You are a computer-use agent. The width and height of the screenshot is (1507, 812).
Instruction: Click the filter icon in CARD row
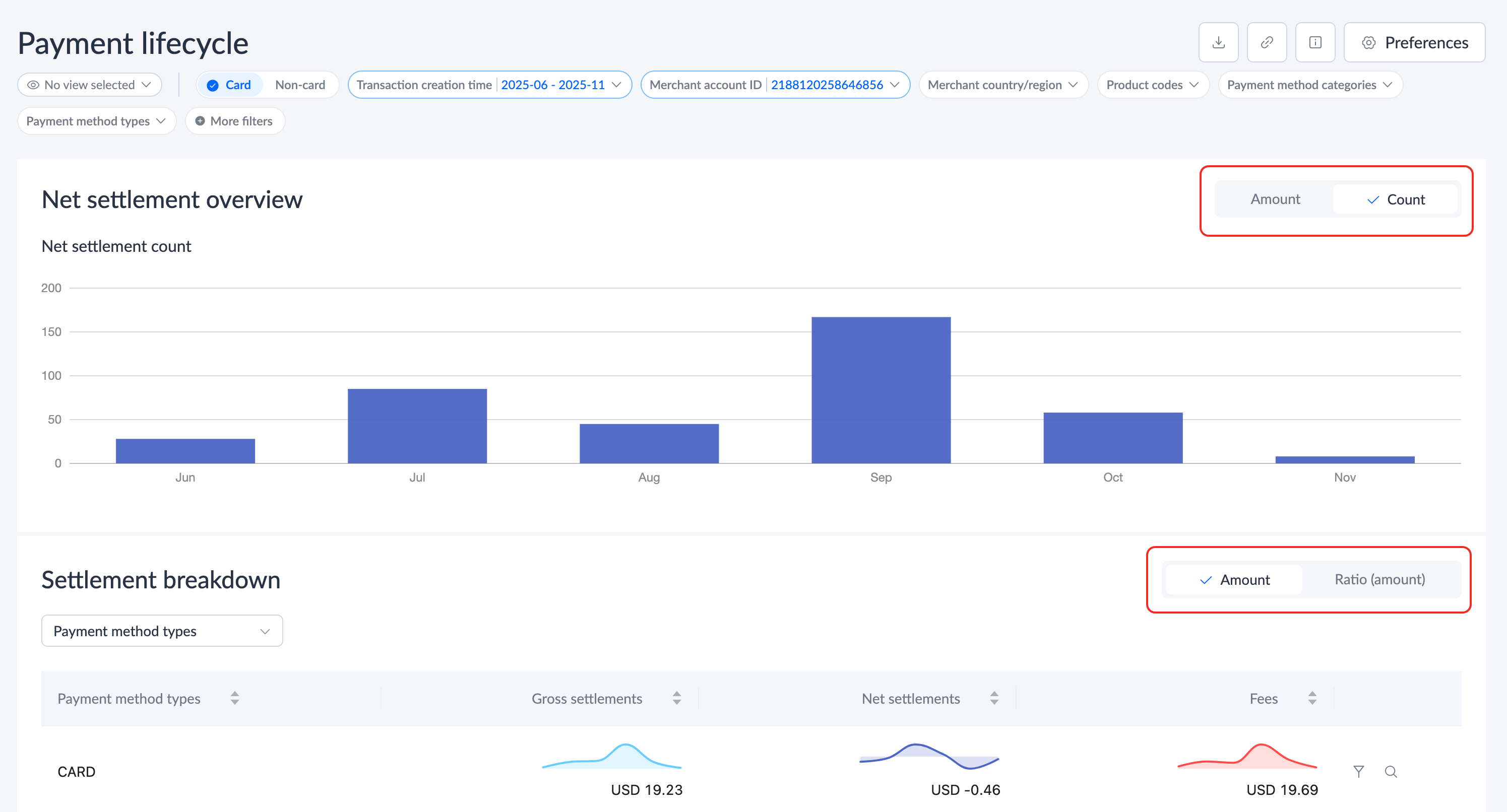coord(1358,772)
